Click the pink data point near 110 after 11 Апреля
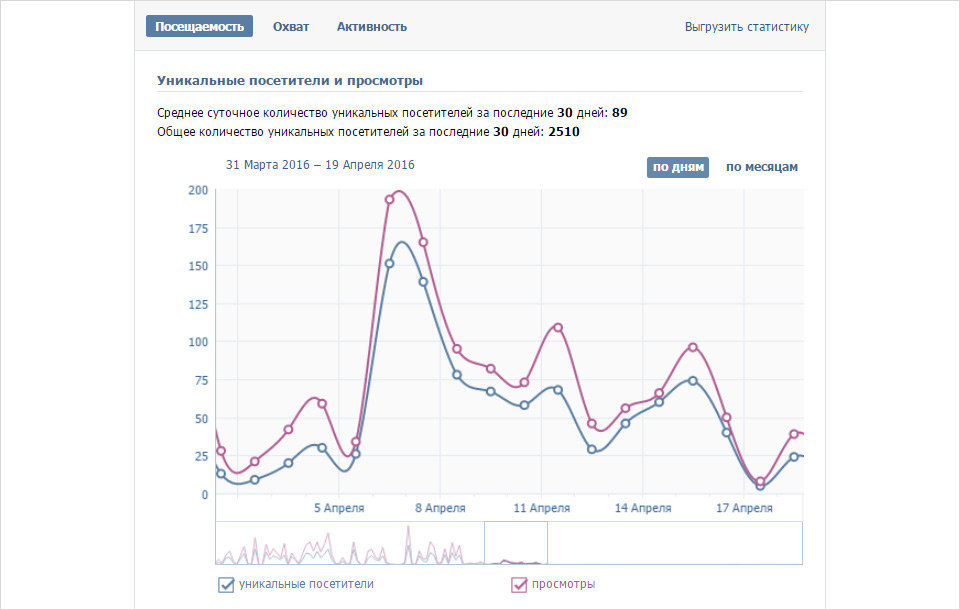This screenshot has width=960, height=610. click(558, 328)
